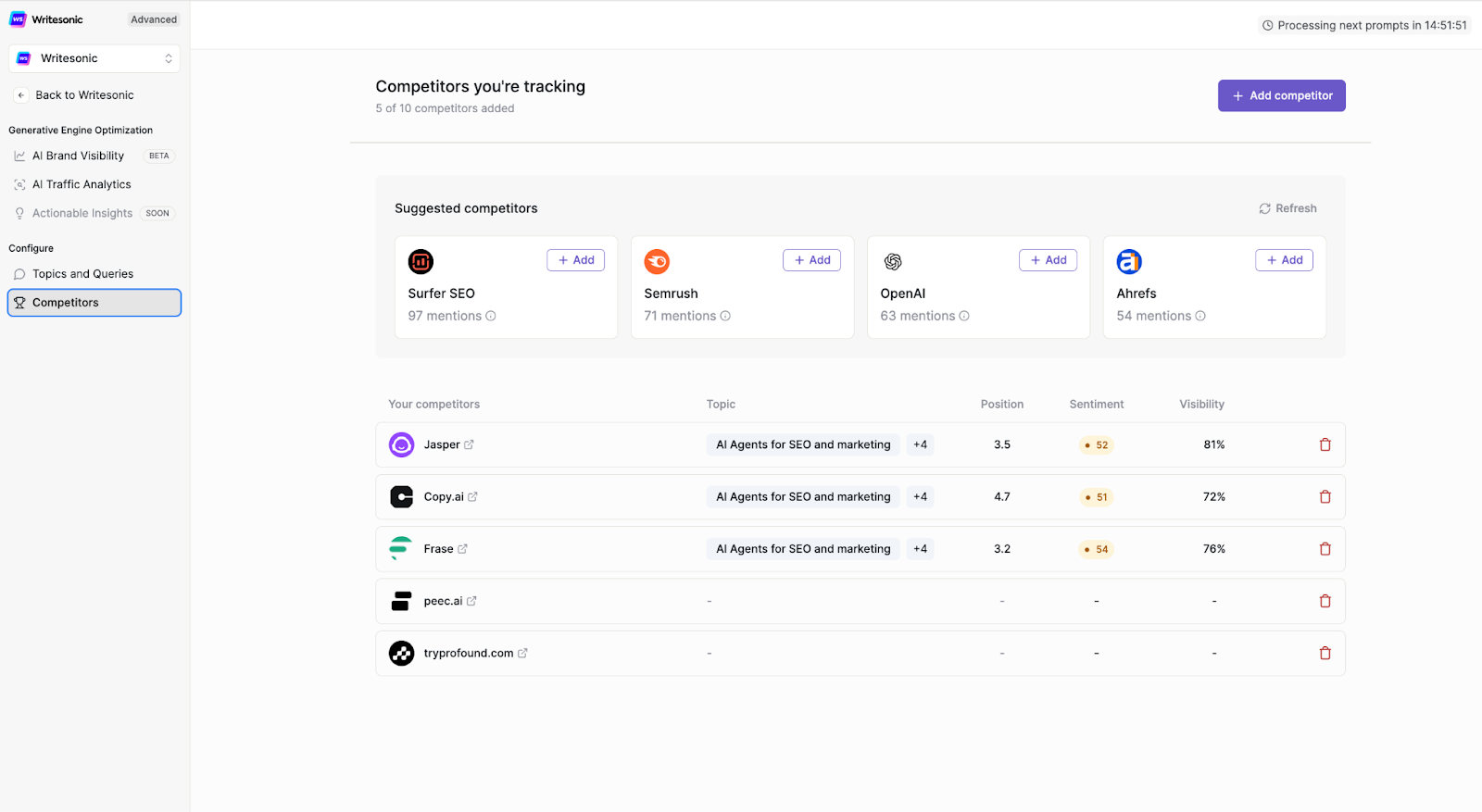Delete Copy.ai competitor

click(x=1325, y=496)
